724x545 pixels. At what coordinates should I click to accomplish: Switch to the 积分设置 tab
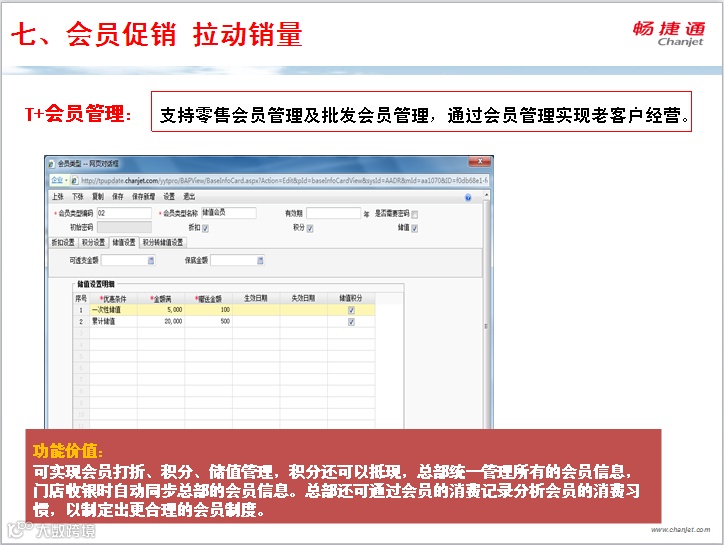94,242
